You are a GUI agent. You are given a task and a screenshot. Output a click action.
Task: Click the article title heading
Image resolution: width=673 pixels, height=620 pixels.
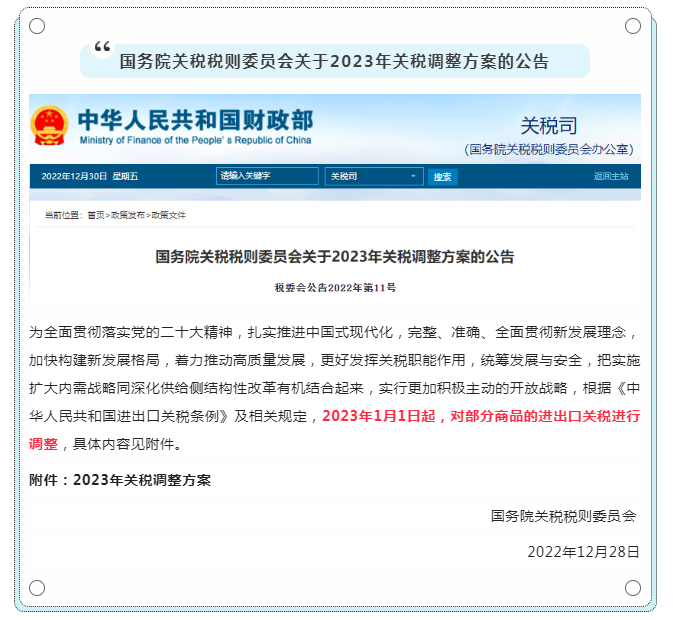[335, 257]
